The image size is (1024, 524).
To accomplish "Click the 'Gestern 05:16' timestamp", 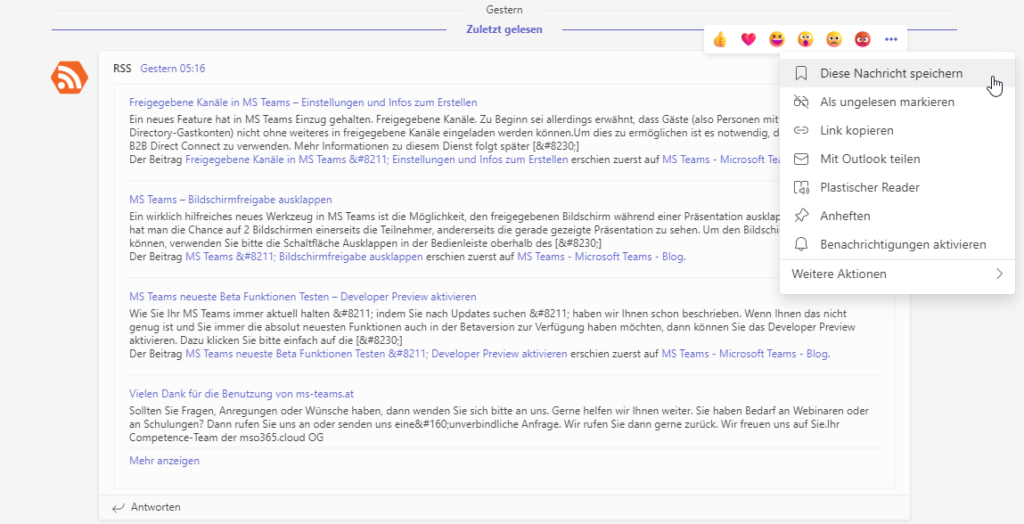I will 173,69.
